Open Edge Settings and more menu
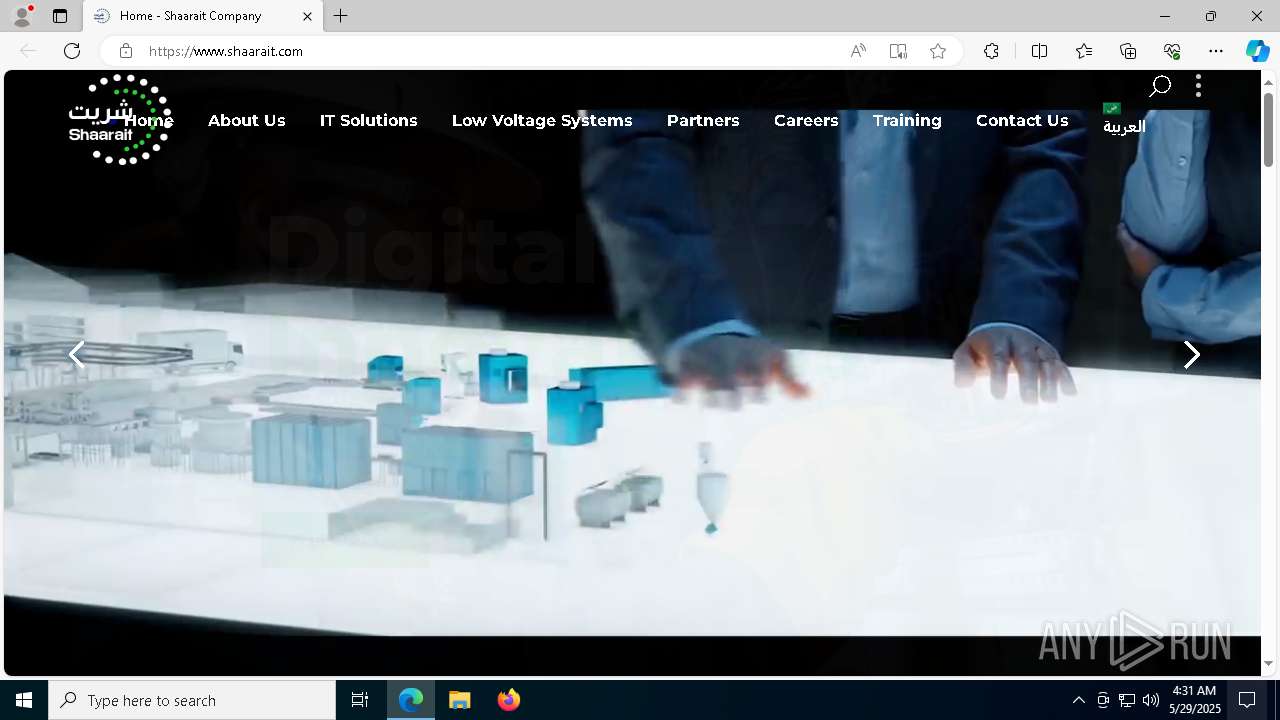Viewport: 1280px width, 720px height. tap(1216, 51)
